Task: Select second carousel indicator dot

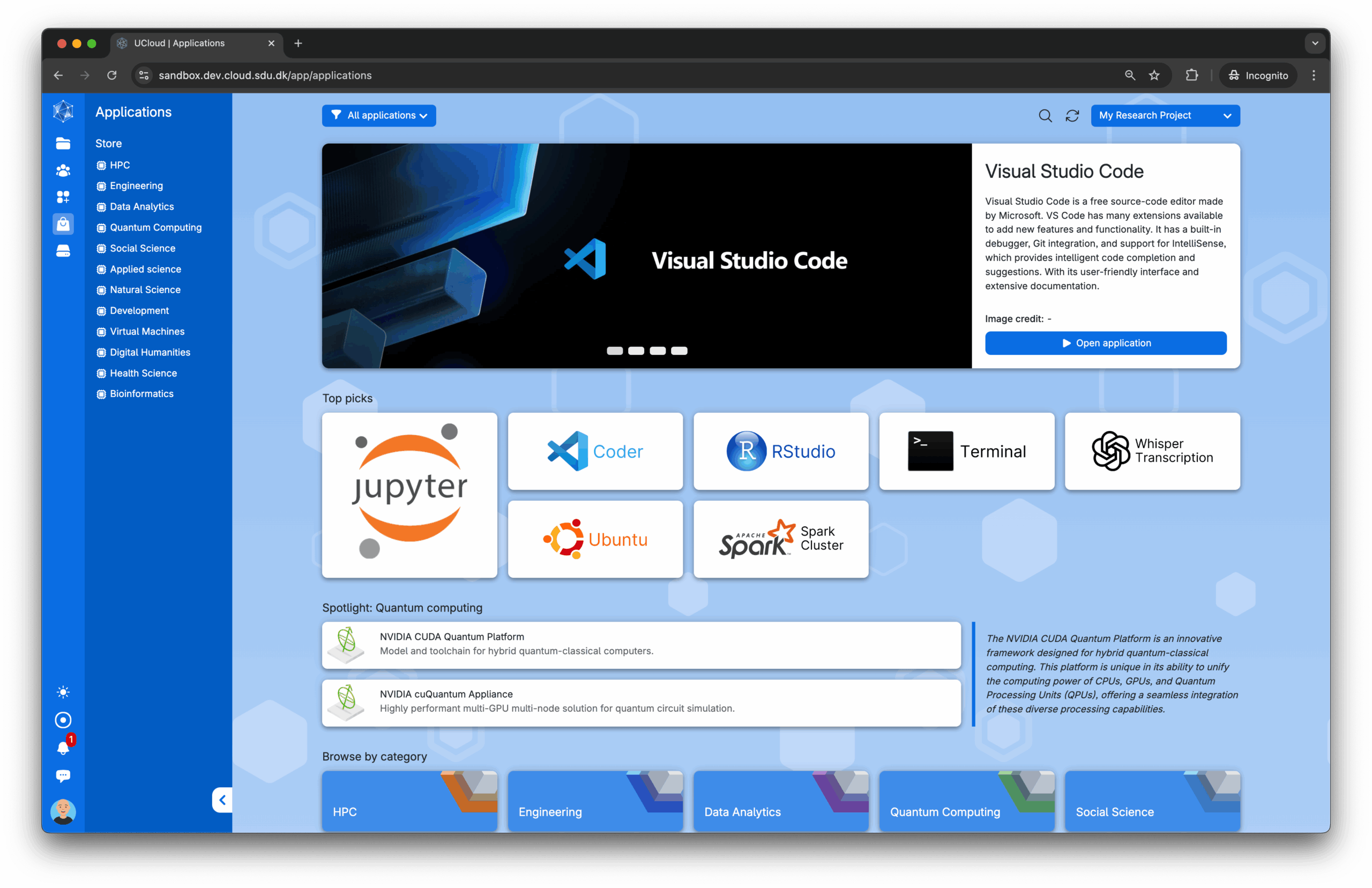Action: pos(636,350)
